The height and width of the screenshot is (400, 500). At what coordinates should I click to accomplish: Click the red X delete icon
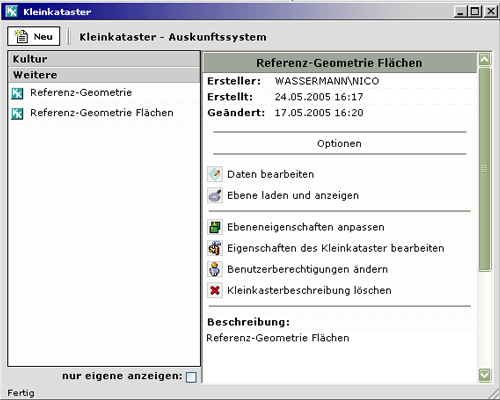(x=215, y=290)
